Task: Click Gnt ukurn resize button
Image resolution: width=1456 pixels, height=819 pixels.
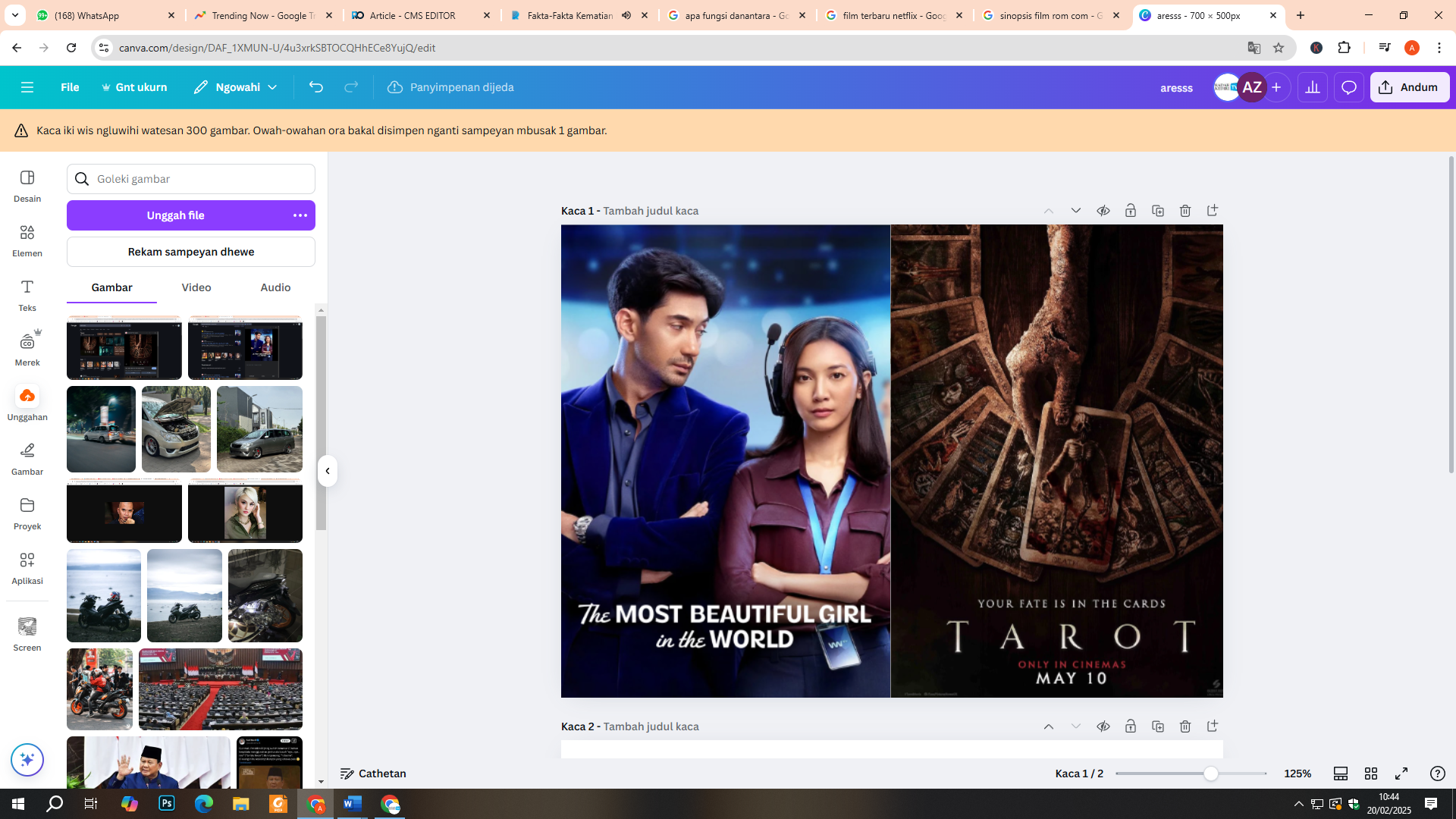Action: [134, 87]
